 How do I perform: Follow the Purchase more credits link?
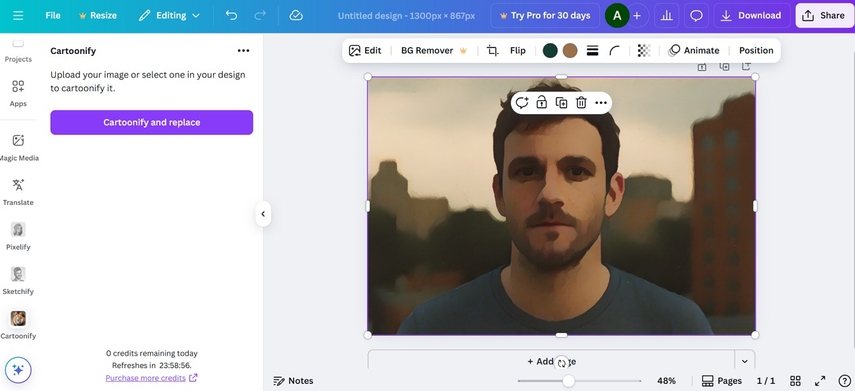click(x=151, y=378)
